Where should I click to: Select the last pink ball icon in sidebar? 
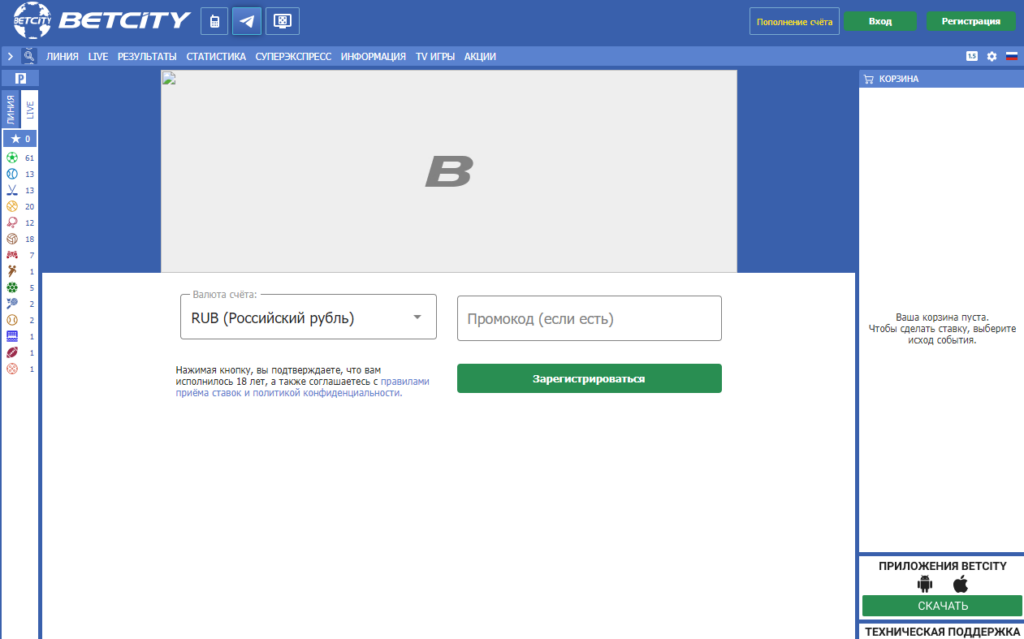click(x=12, y=369)
